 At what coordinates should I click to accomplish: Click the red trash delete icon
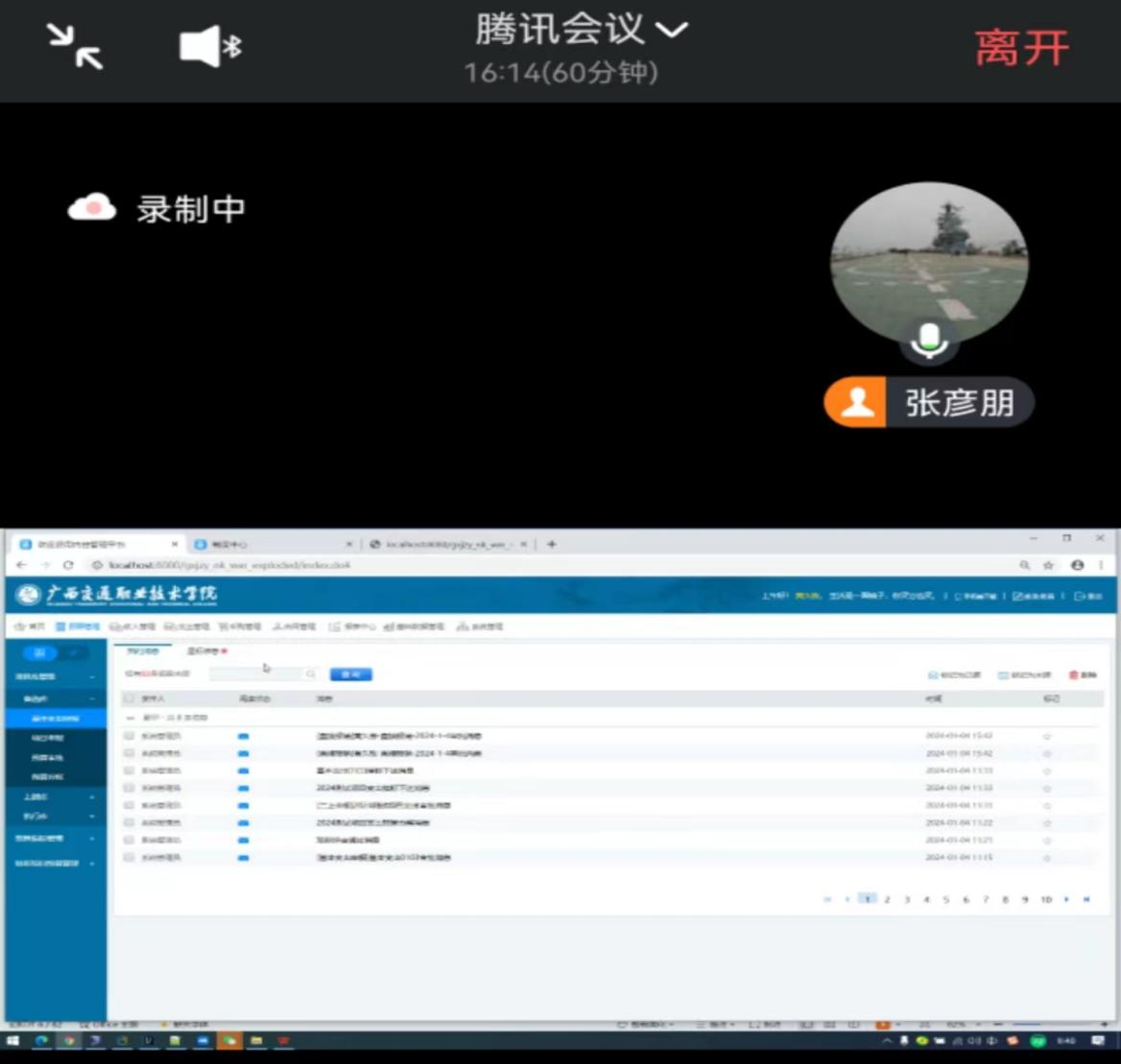[1074, 675]
